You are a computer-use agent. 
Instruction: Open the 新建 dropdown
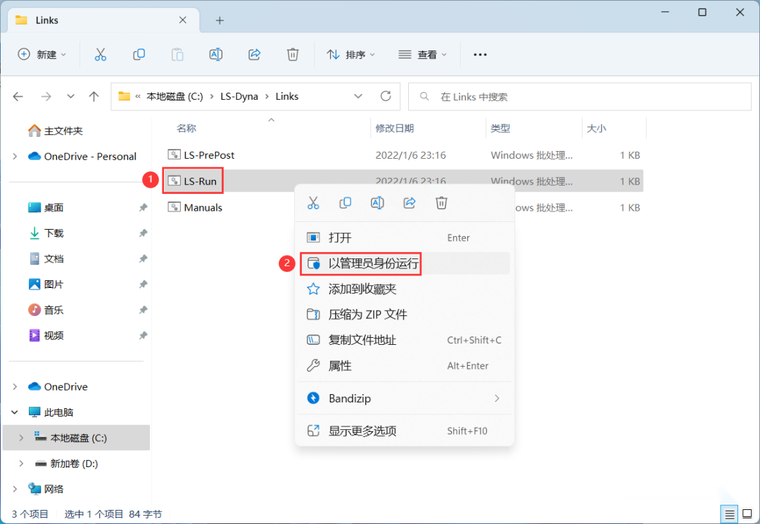[42, 54]
